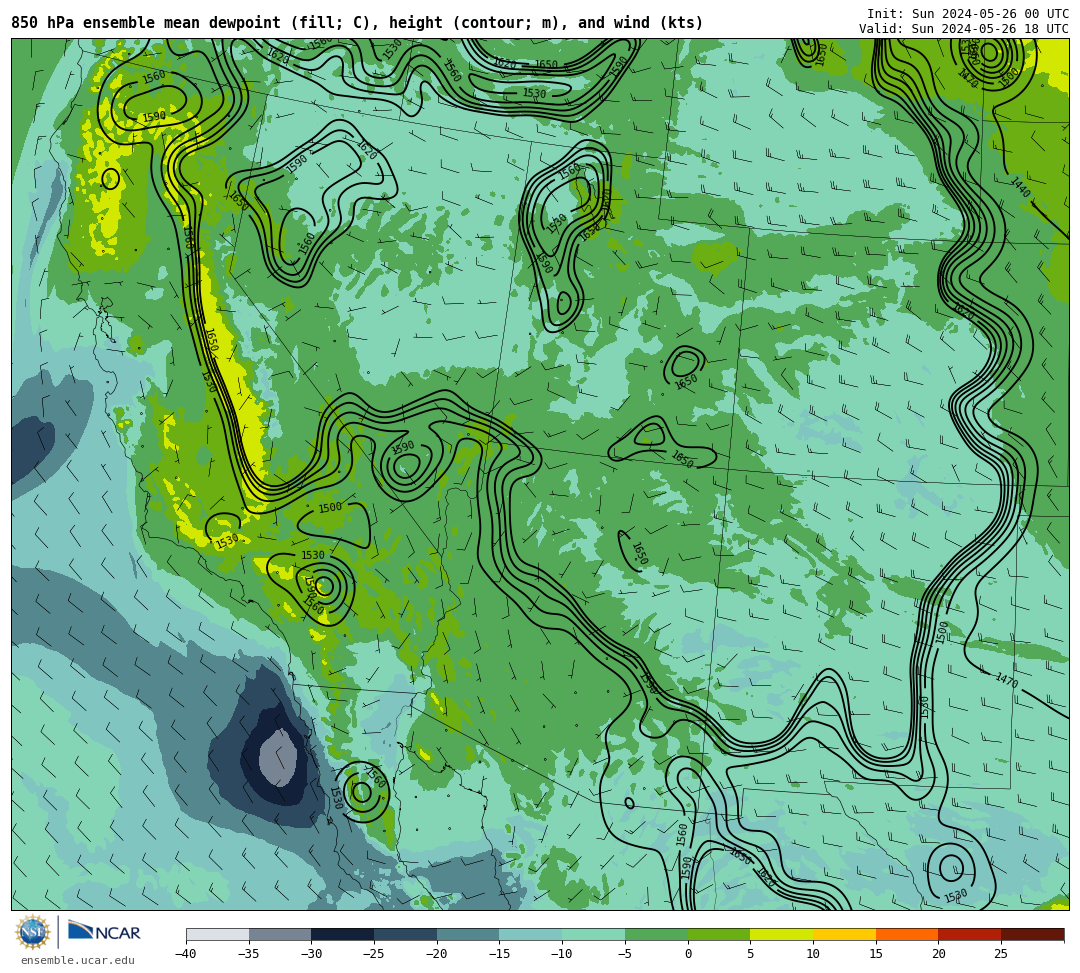Click the -20 colorbar tick label
Screen dimensions: 1080x973
click(436, 954)
